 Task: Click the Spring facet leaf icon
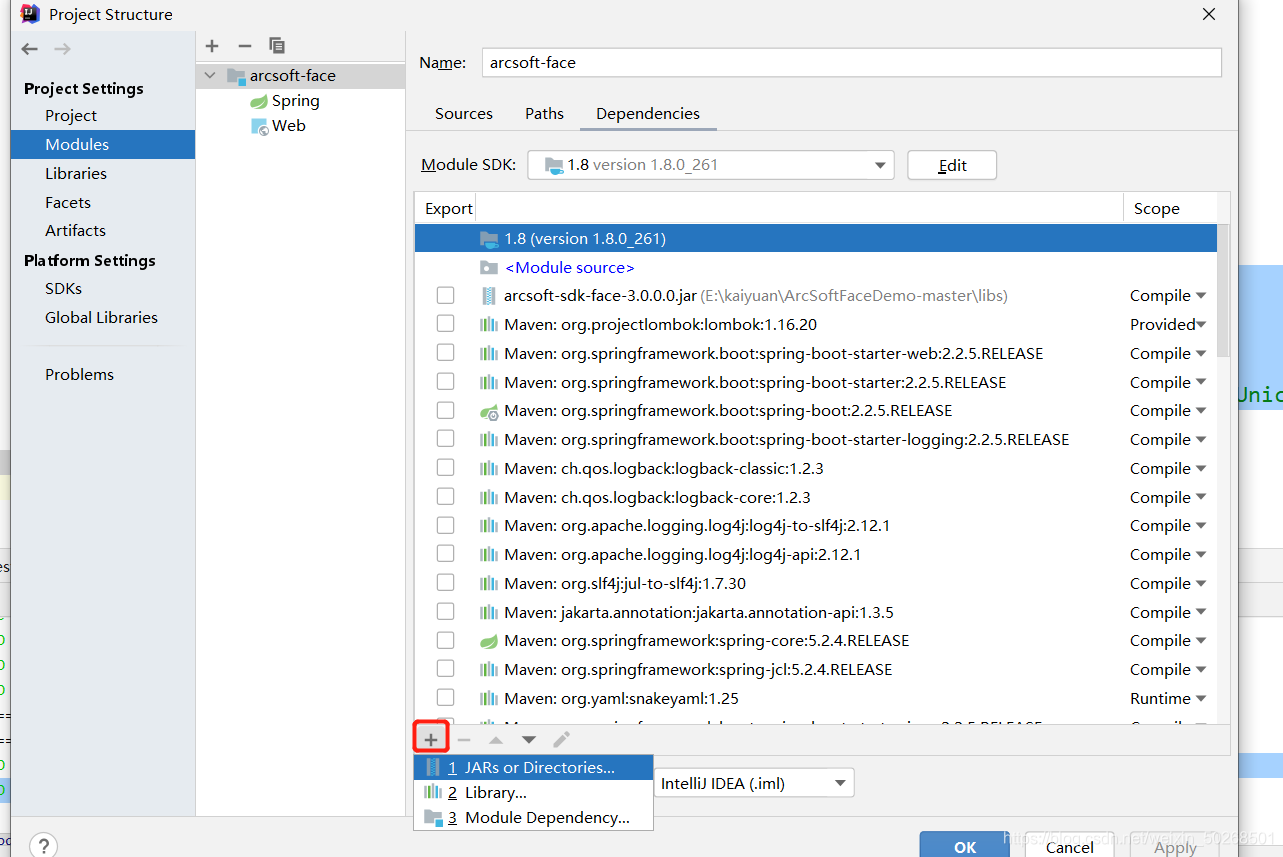click(x=259, y=101)
